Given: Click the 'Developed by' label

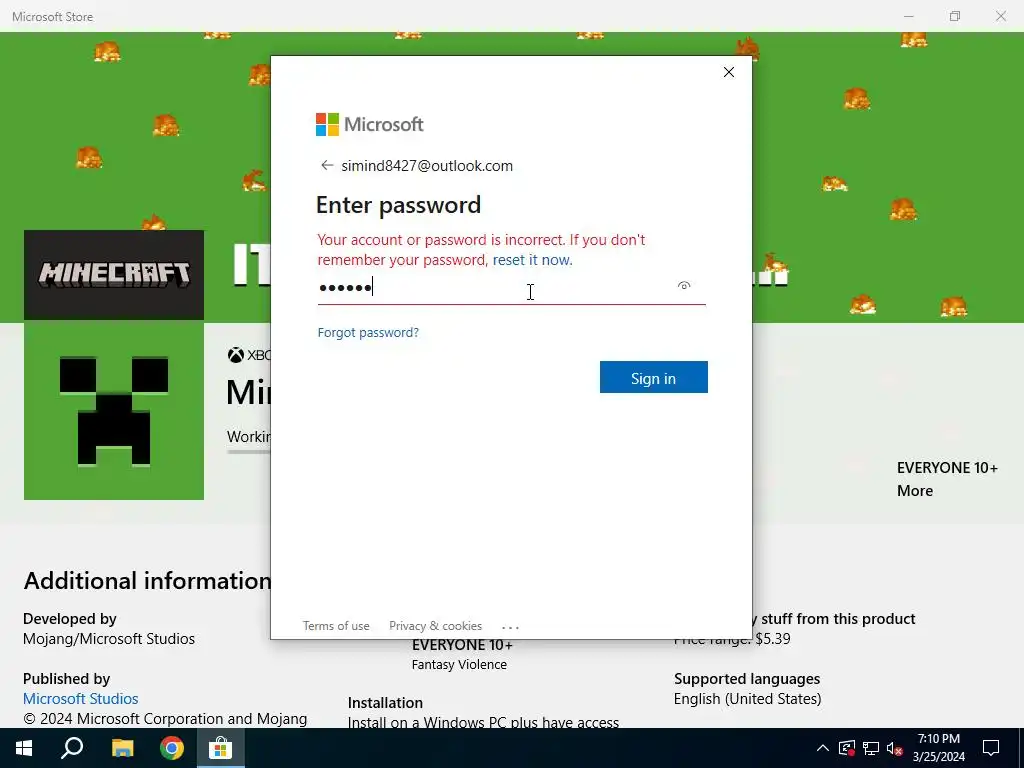Looking at the screenshot, I should [x=69, y=619].
